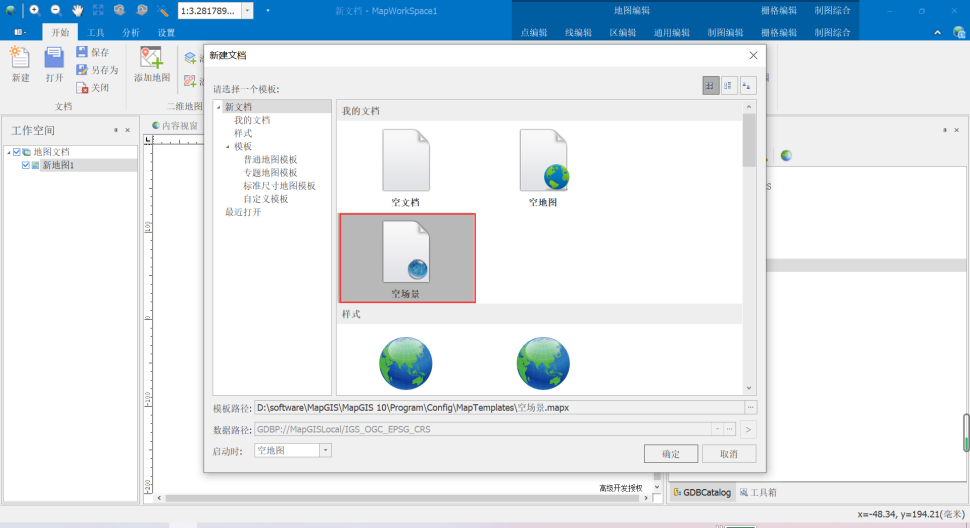970x528 pixels.
Task: Open the 数据路径 dropdown arrow
Action: click(717, 429)
